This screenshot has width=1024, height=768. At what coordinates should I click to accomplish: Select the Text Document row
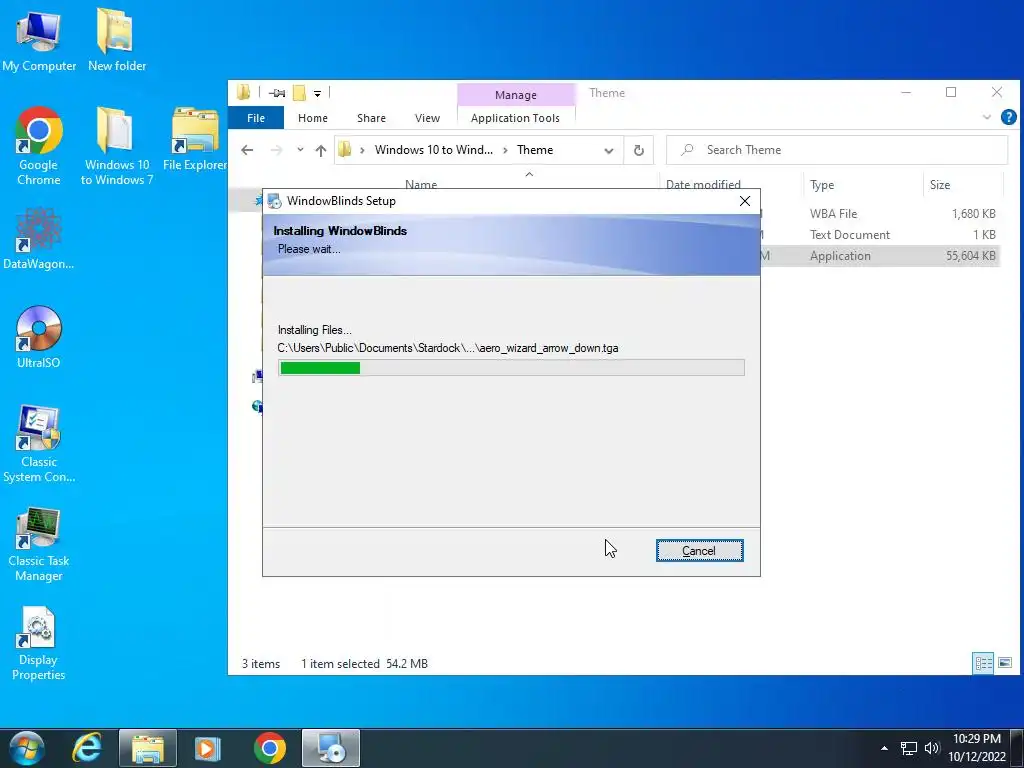tap(880, 234)
